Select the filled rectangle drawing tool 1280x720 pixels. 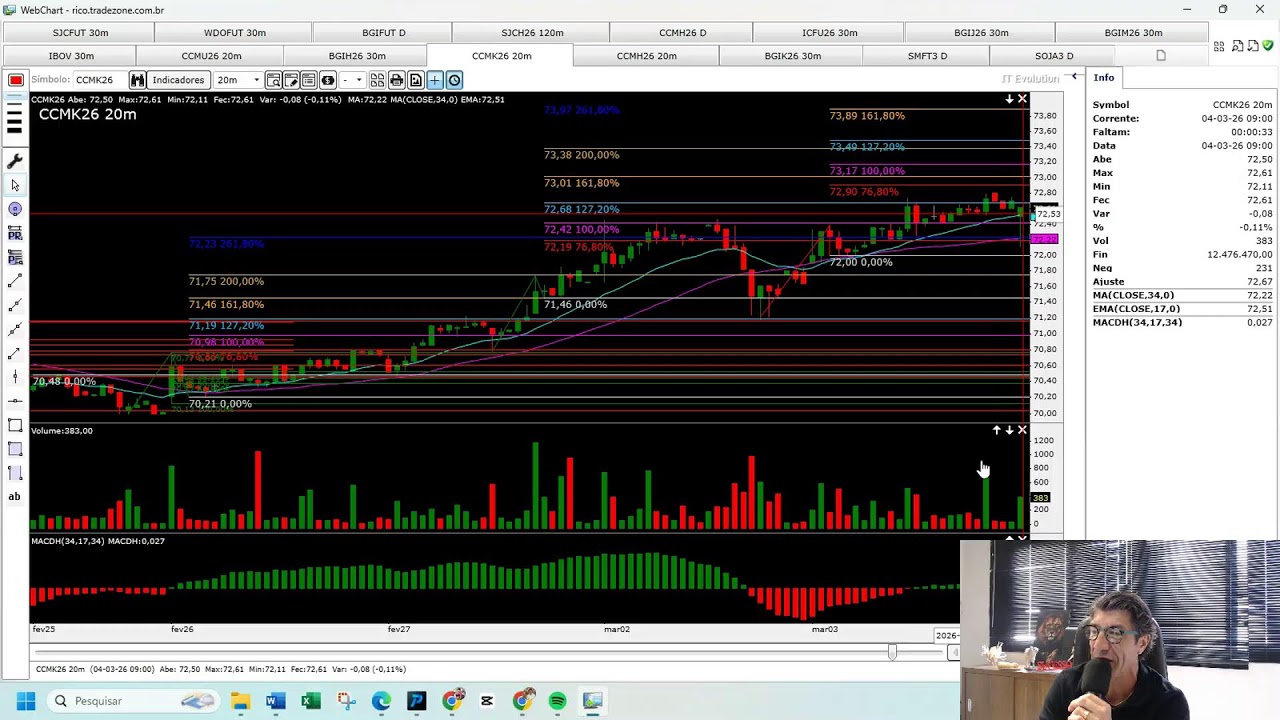(15, 449)
